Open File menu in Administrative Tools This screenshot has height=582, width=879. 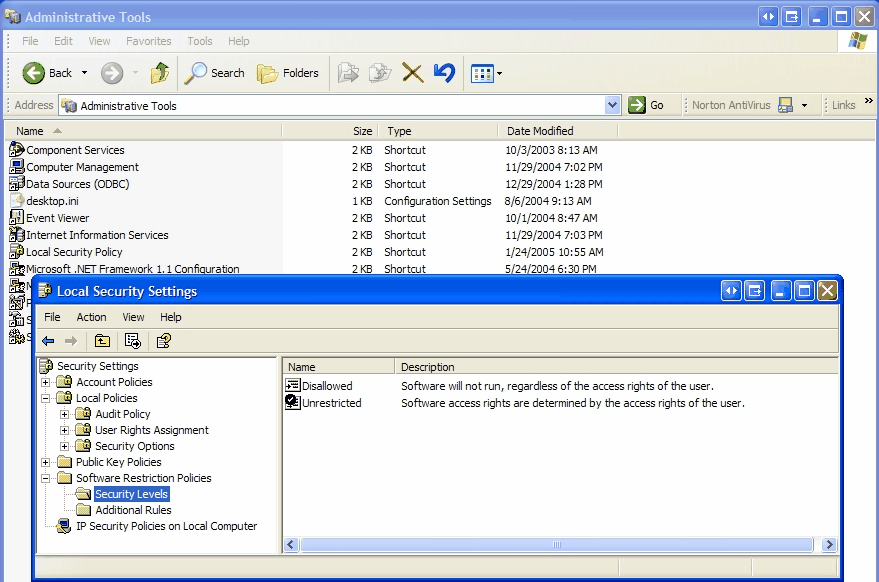30,41
